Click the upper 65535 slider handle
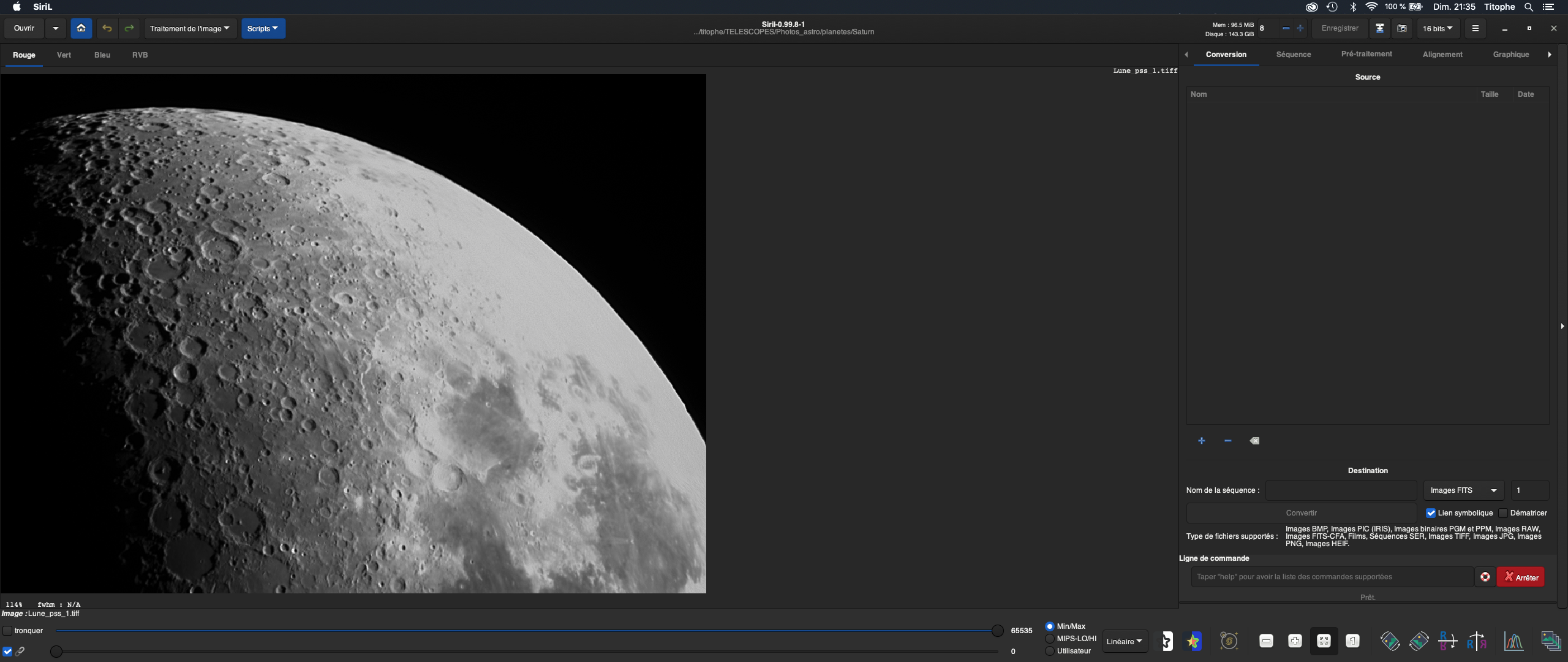1568x662 pixels. click(x=997, y=630)
